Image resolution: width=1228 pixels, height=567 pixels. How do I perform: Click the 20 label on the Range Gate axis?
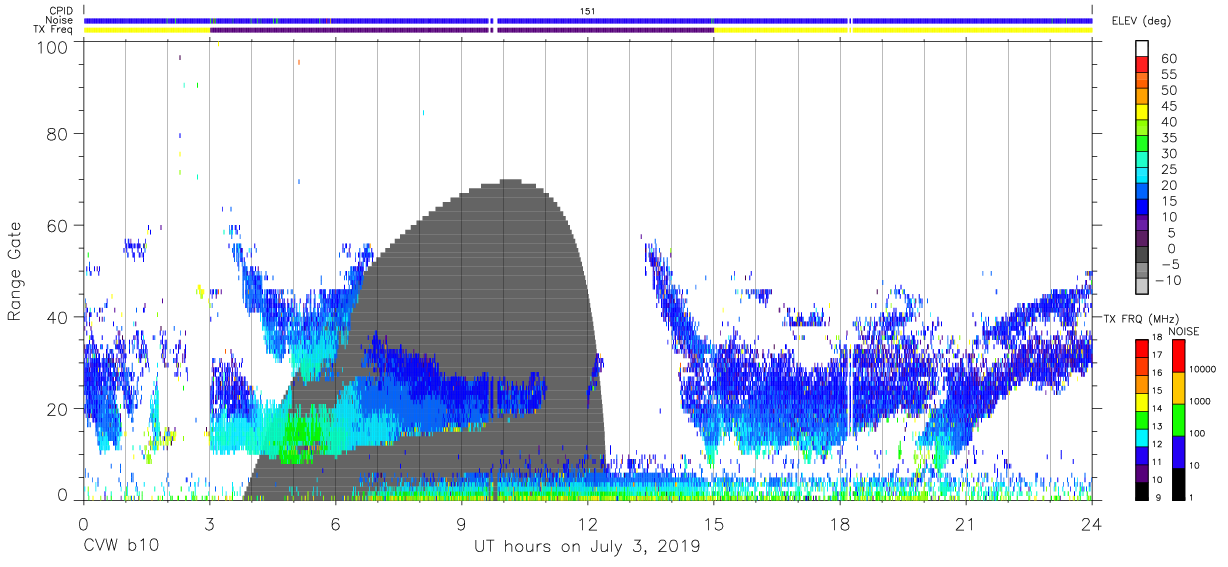click(57, 408)
